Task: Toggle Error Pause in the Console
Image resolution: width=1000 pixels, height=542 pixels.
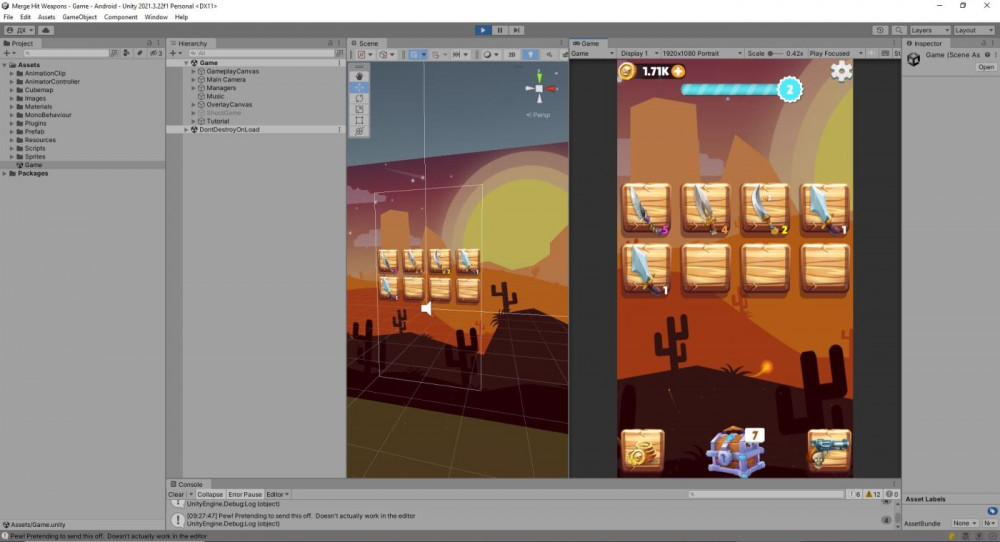Action: (245, 494)
